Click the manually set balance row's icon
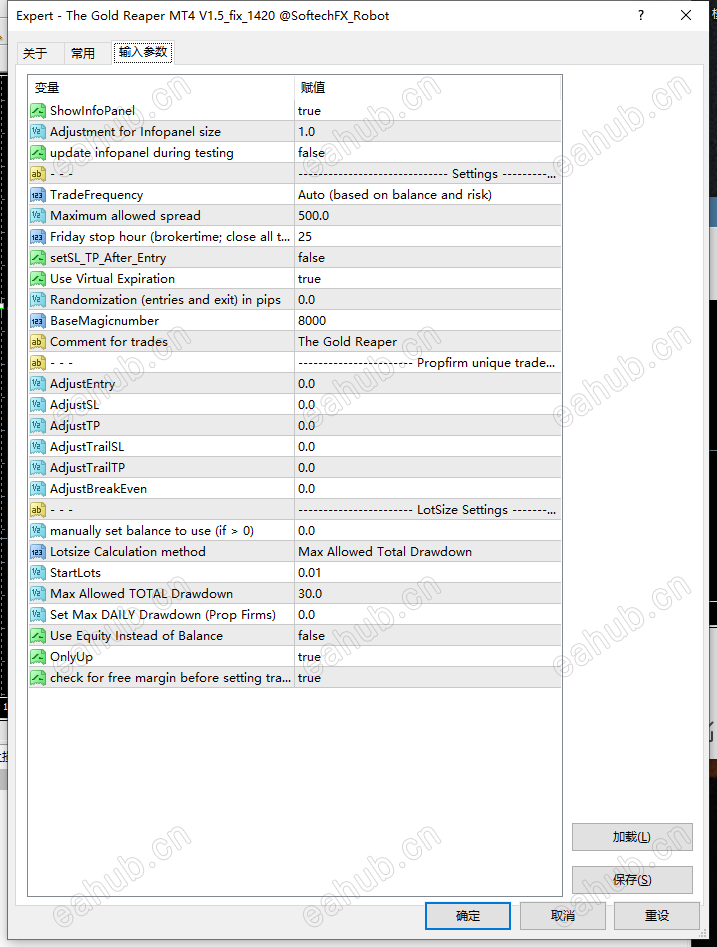717x947 pixels. 38,531
